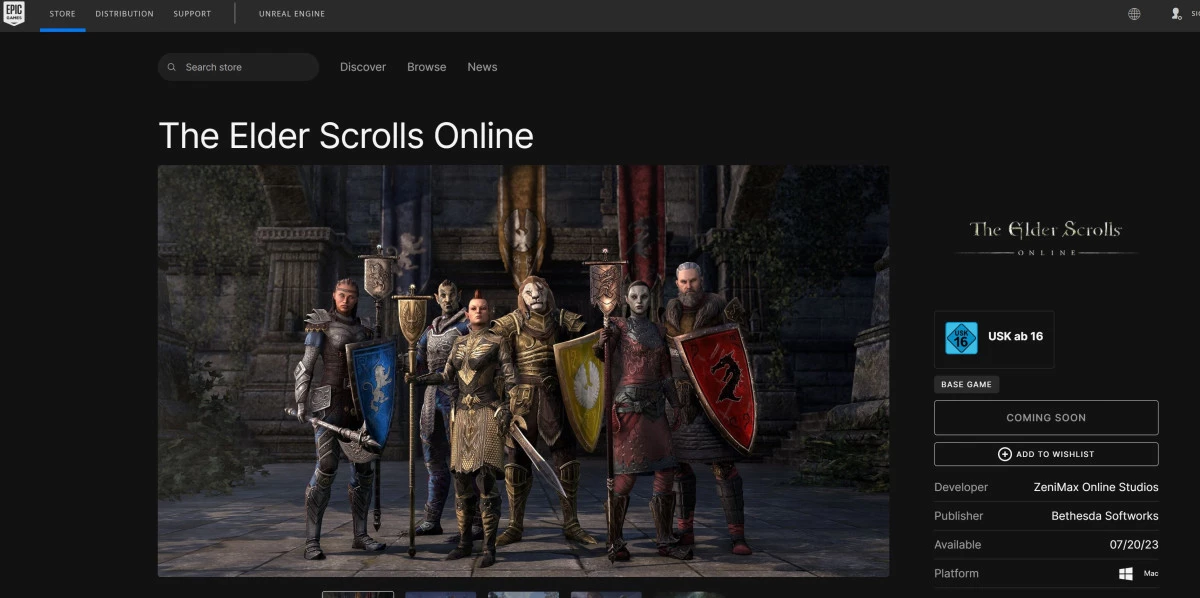This screenshot has width=1200, height=598.
Task: Click The Elder Scrolls Online logo image
Action: pyautogui.click(x=1046, y=237)
